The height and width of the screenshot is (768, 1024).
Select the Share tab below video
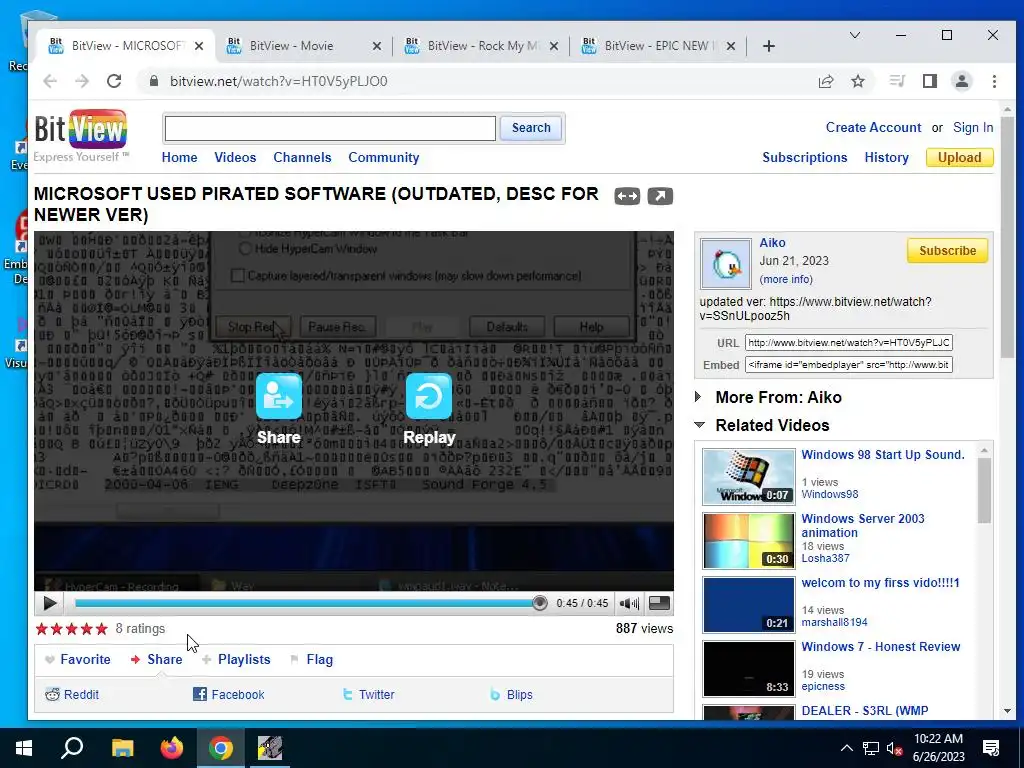pyautogui.click(x=157, y=660)
